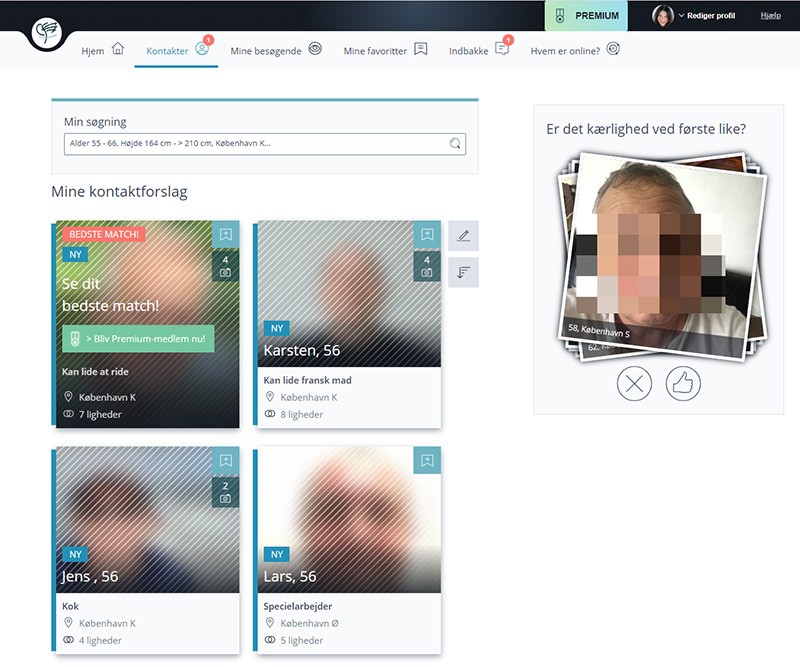Click '5 ligheder' on Lars's card
The width and height of the screenshot is (800, 667).
point(301,640)
